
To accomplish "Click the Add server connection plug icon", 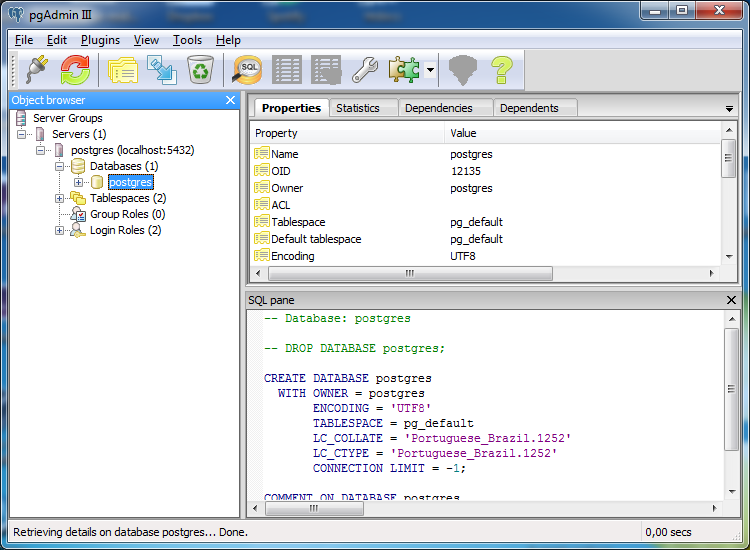I will [36, 70].
